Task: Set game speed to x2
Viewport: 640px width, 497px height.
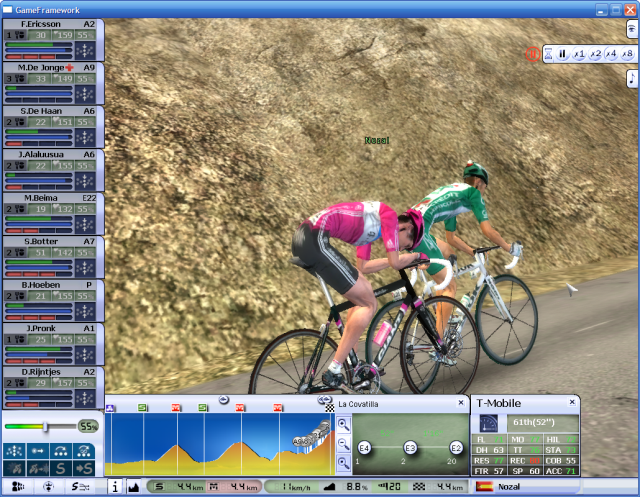Action: coord(595,54)
